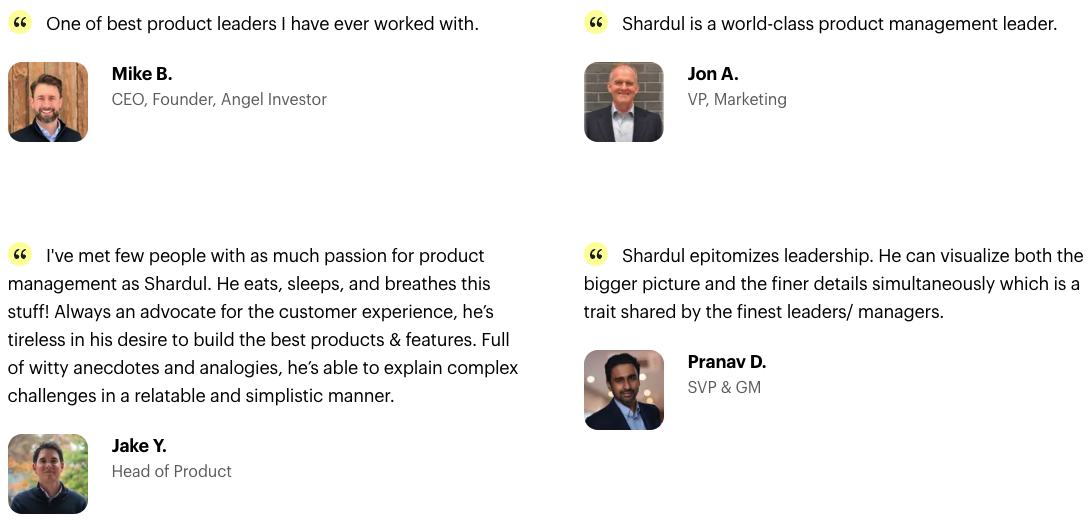The image size is (1089, 520).
Task: Open Jon A.'s profile photo
Action: pos(624,102)
